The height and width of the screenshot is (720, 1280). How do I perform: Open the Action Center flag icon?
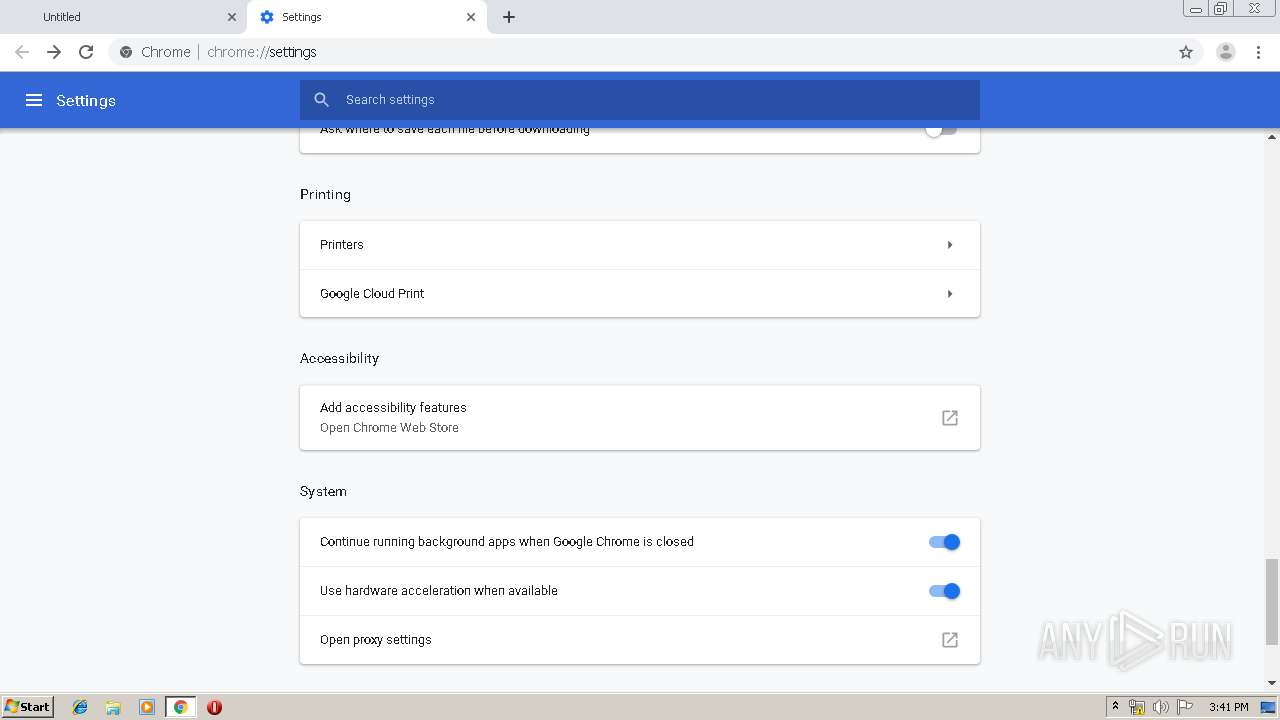(x=1185, y=707)
